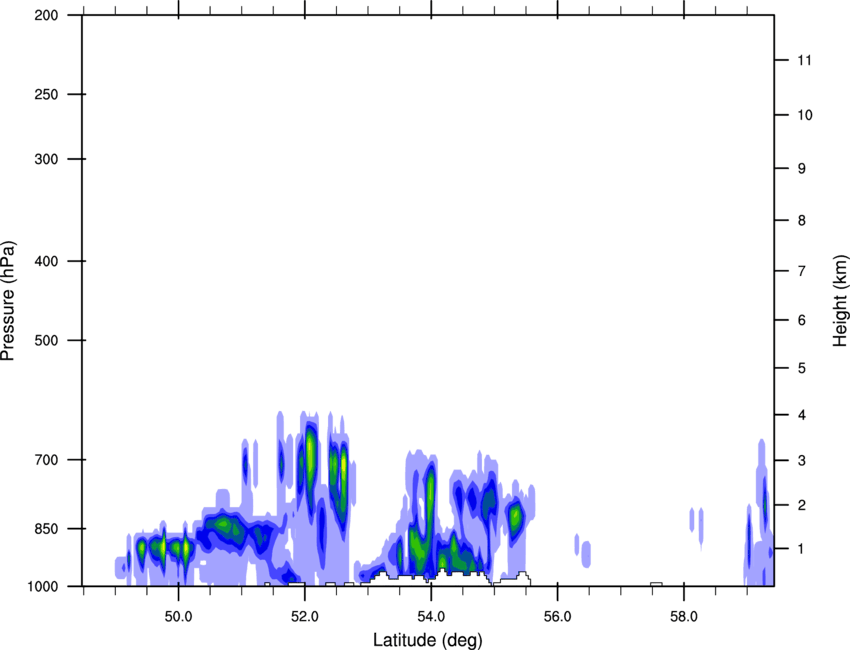Image resolution: width=850 pixels, height=650 pixels.
Task: Click the 58.0 latitude tick label
Action: click(x=684, y=617)
